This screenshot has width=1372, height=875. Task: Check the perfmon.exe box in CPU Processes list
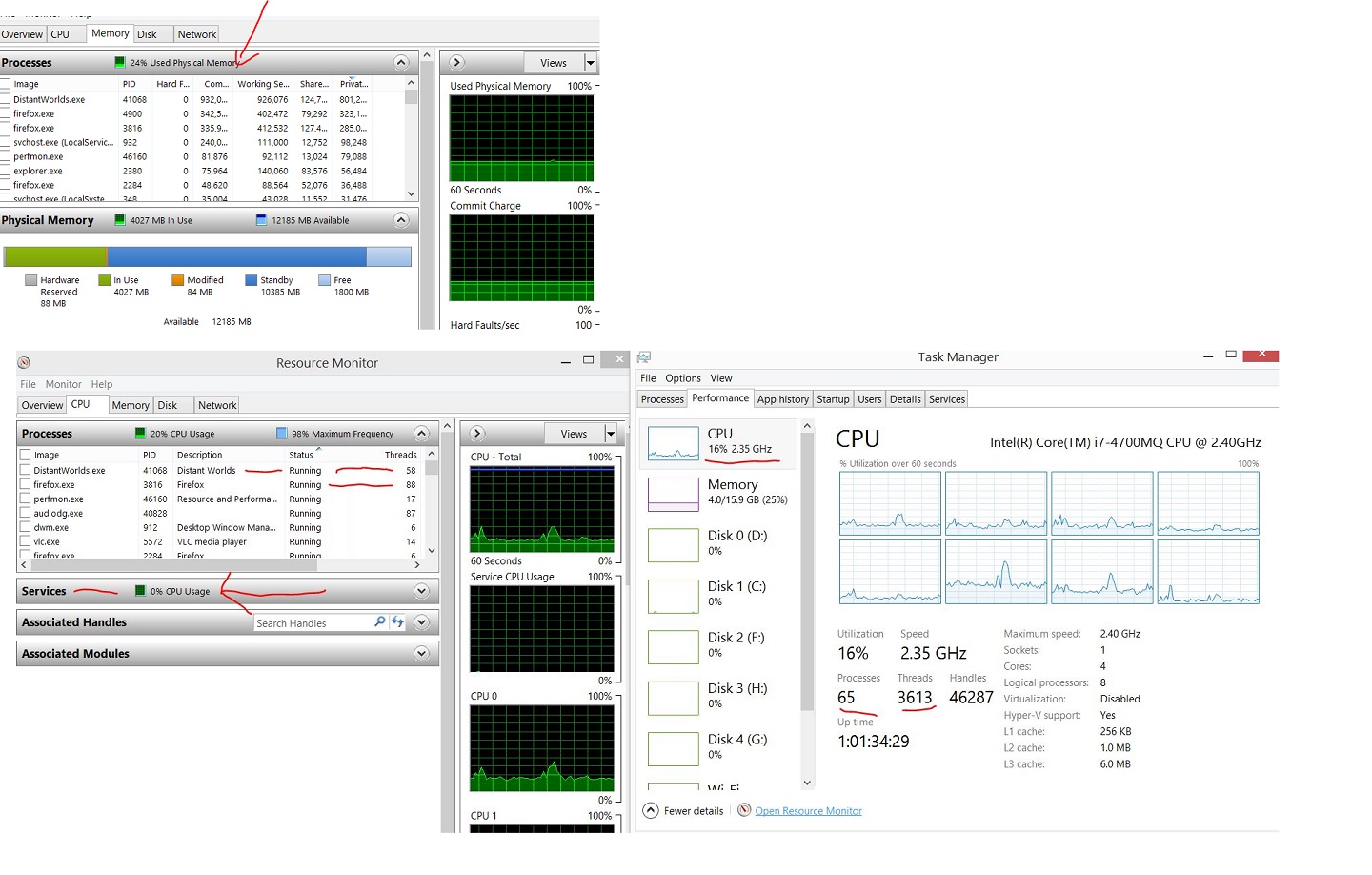[x=25, y=498]
